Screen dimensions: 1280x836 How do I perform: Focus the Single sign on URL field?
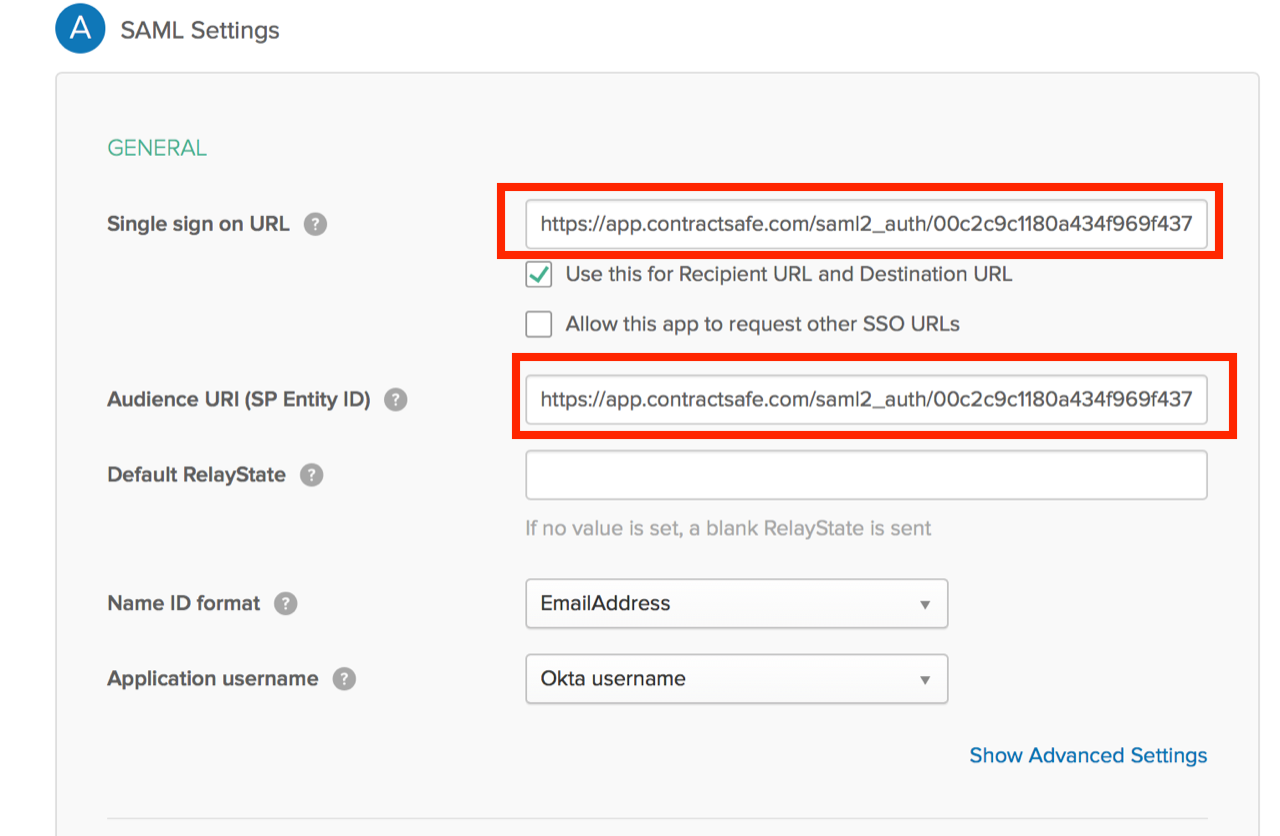click(866, 225)
